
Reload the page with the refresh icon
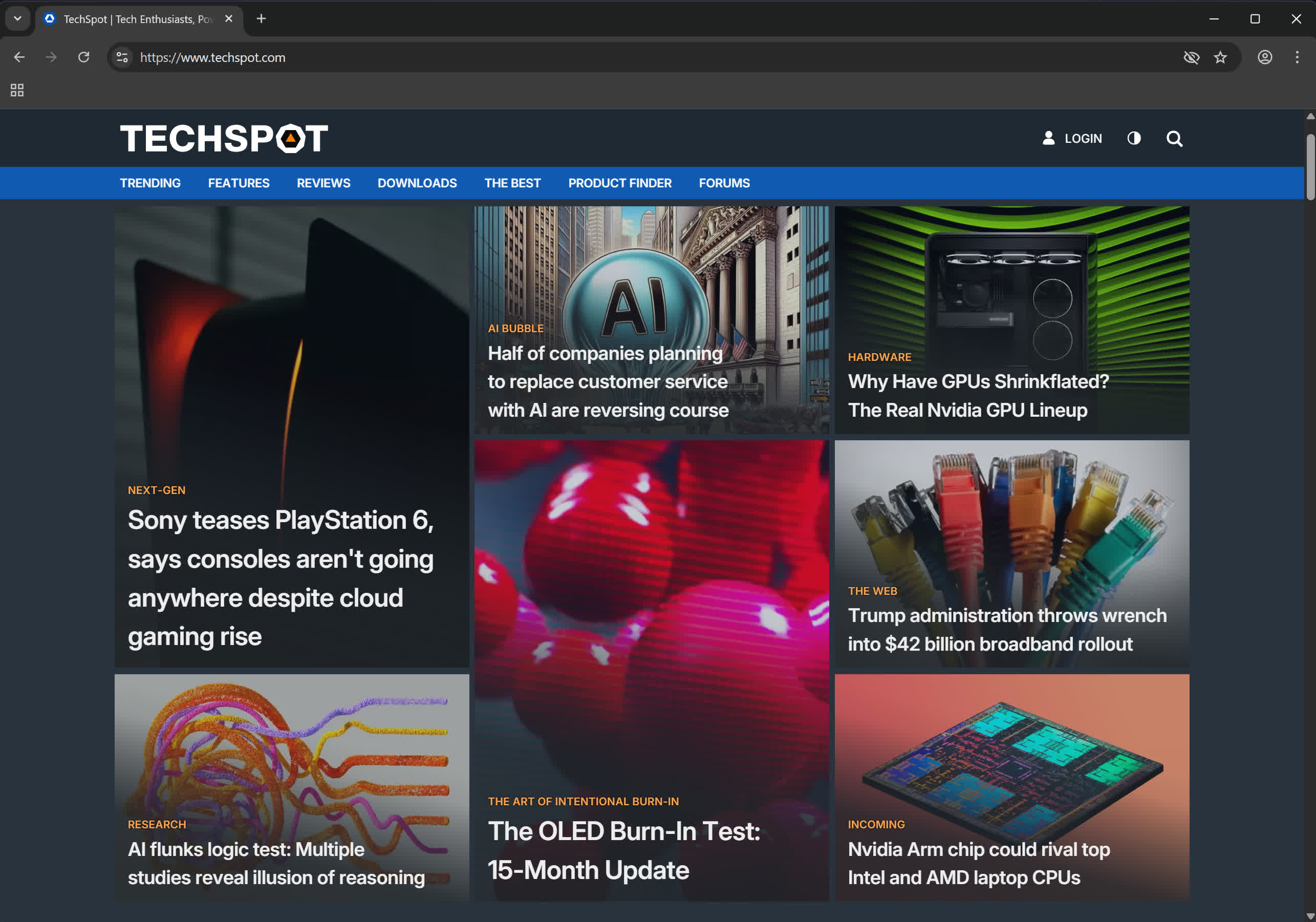click(83, 57)
